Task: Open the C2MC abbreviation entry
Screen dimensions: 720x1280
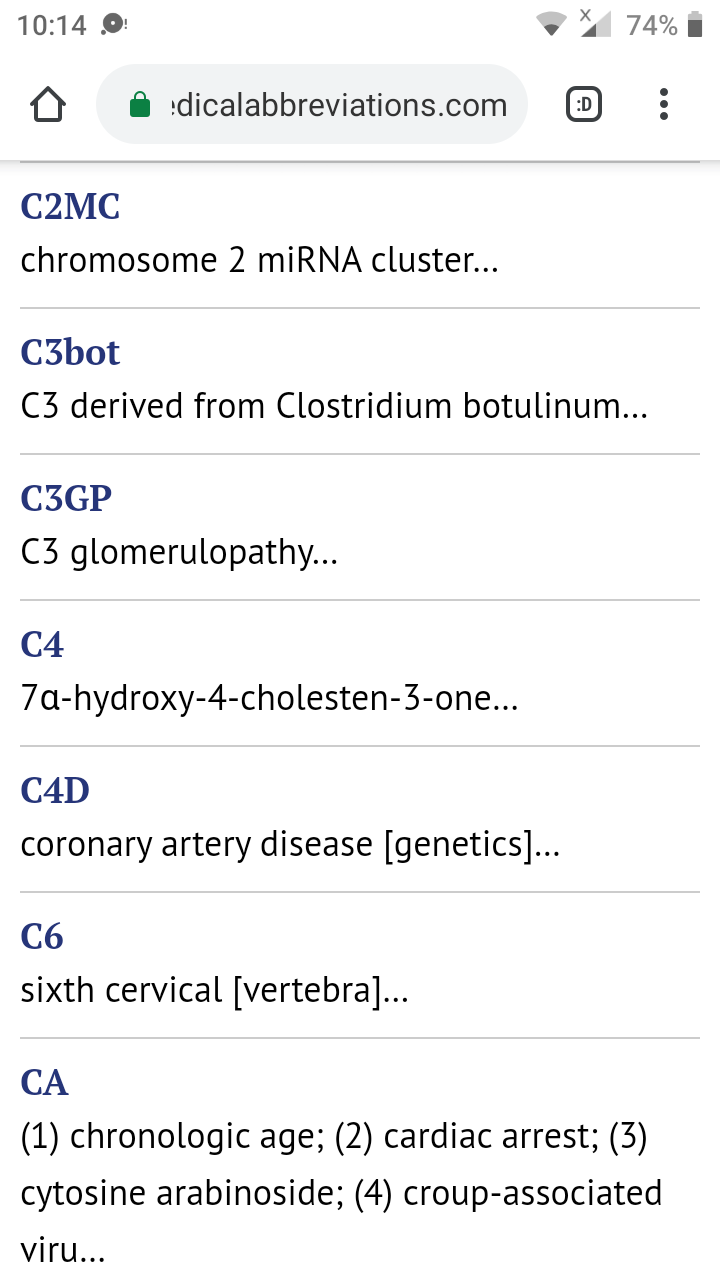Action: pos(70,207)
